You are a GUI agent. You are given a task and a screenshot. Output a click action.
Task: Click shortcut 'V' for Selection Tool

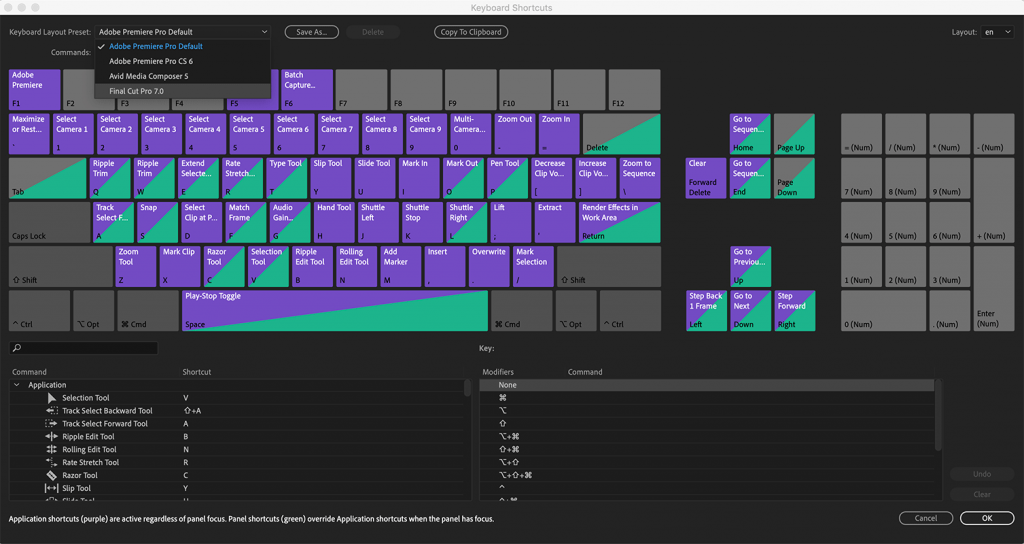click(x=185, y=398)
